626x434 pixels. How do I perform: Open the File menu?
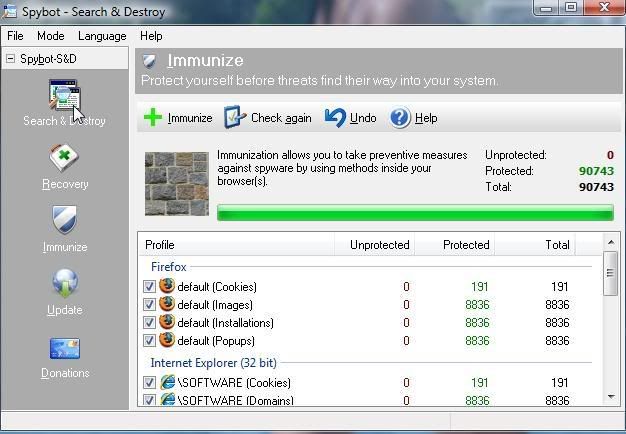(x=15, y=36)
